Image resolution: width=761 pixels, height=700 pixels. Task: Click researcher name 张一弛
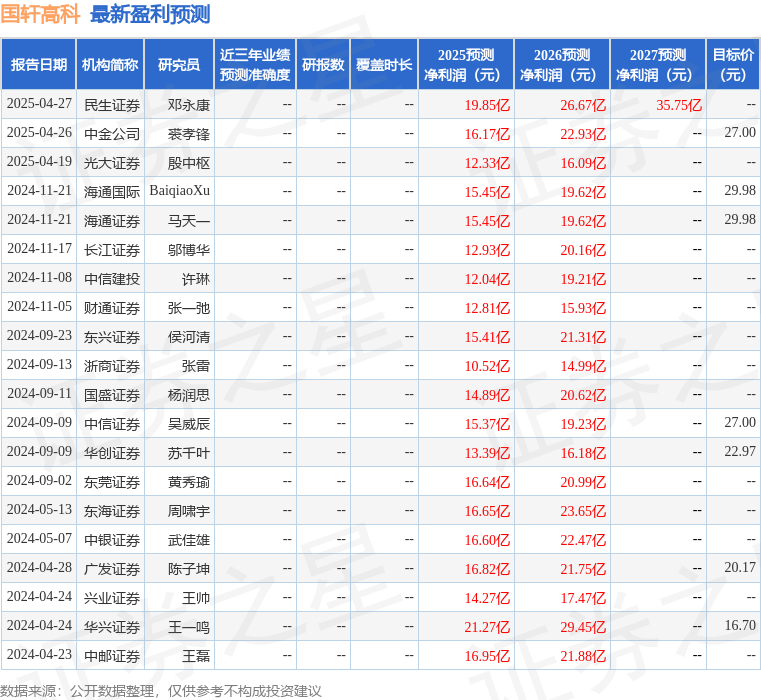(189, 308)
